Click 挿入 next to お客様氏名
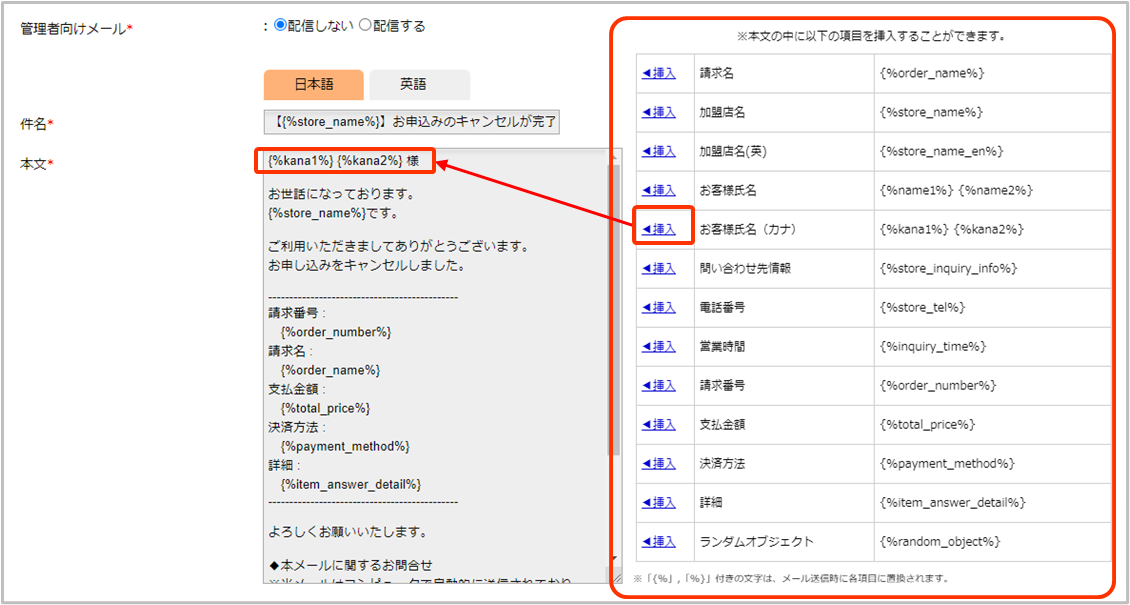The width and height of the screenshot is (1130, 605). [x=659, y=190]
